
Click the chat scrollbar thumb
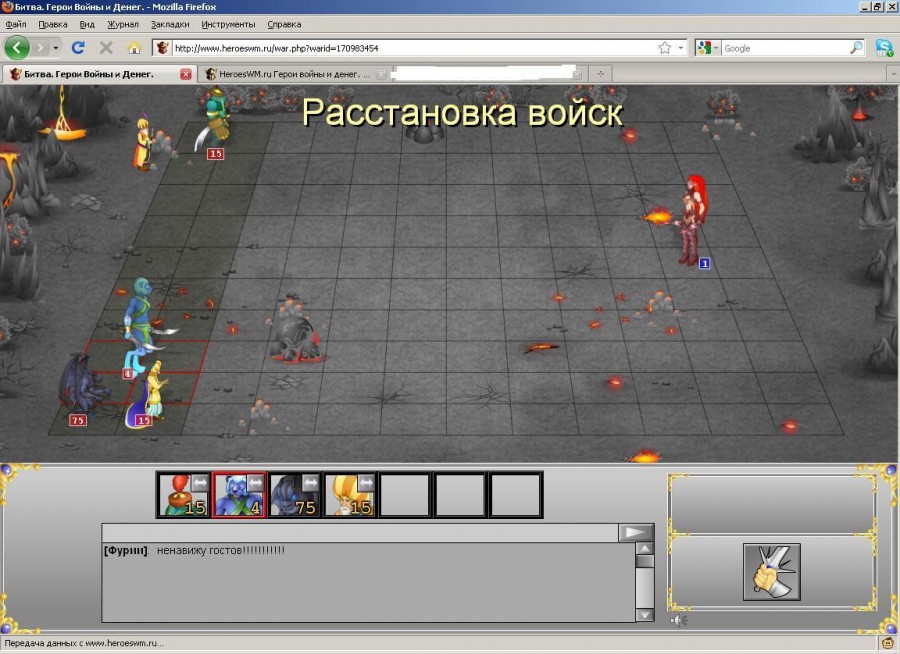click(x=645, y=561)
